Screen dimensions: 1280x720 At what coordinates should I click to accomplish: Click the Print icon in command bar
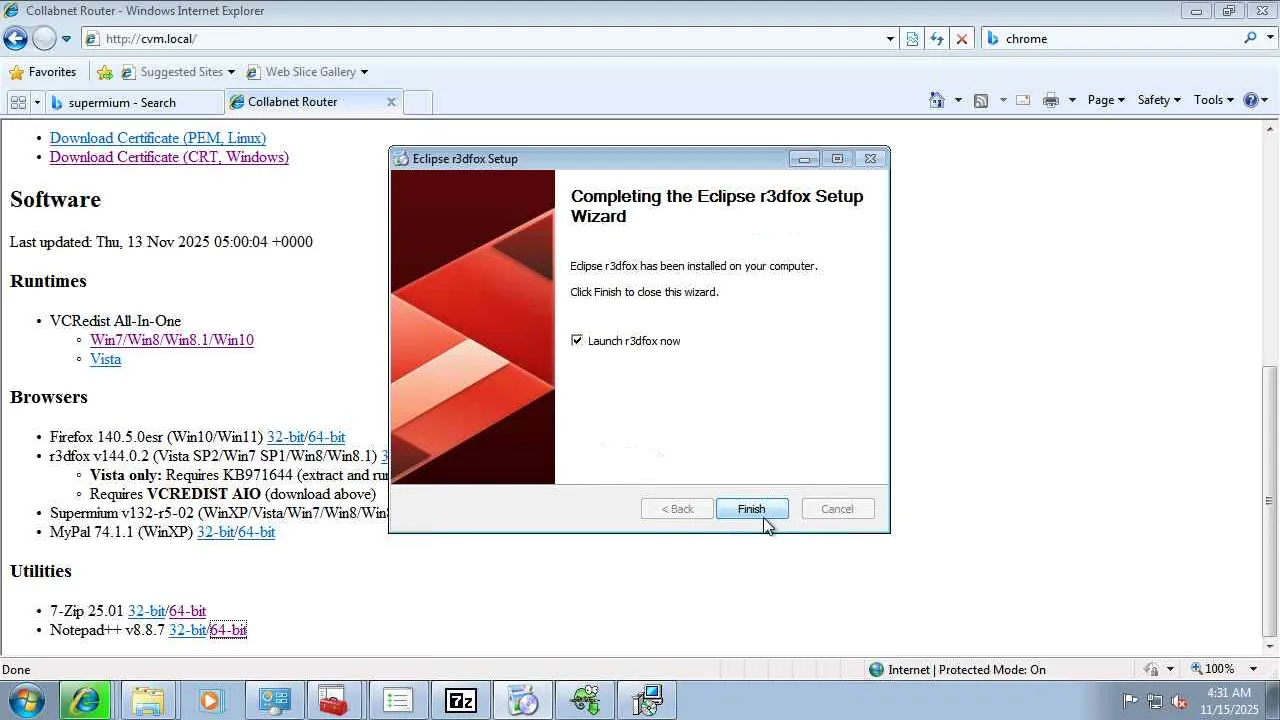click(x=1050, y=100)
